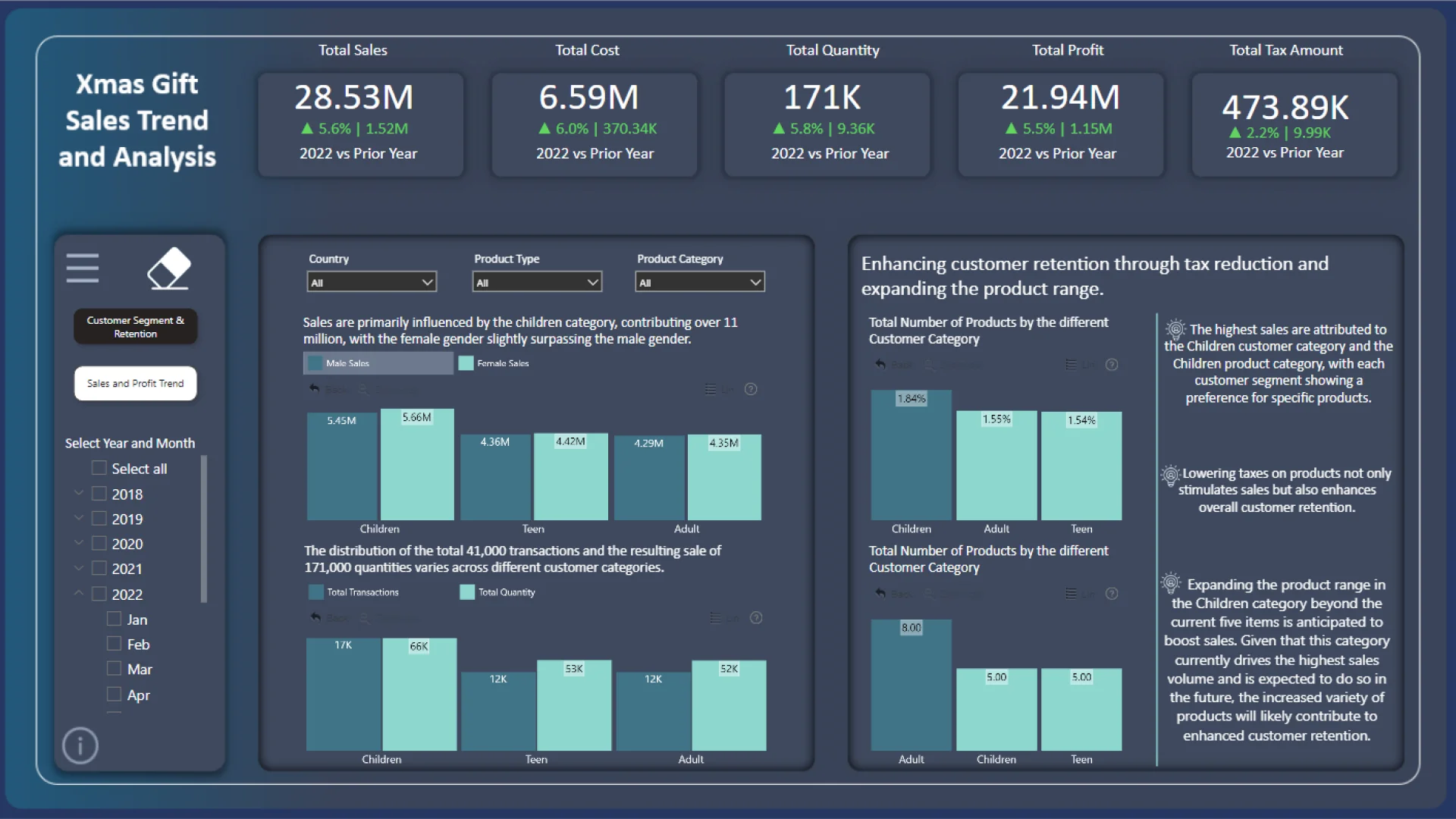Expand the 2020 year node
The image size is (1456, 819).
coord(78,543)
